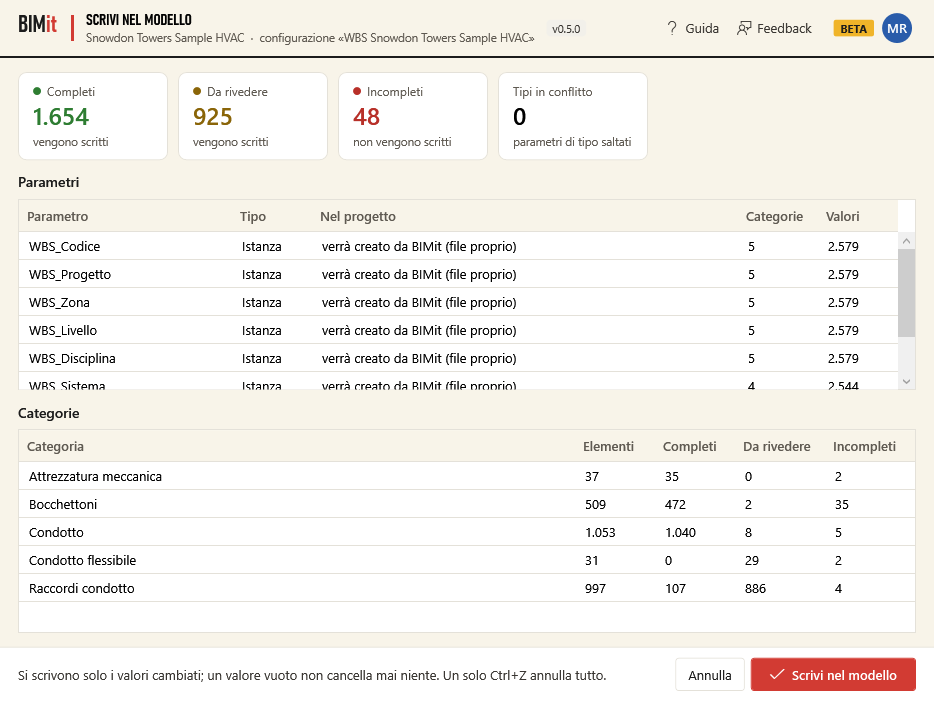Sort by the Completi column header
Screen dimensions: 934x701
pos(689,446)
